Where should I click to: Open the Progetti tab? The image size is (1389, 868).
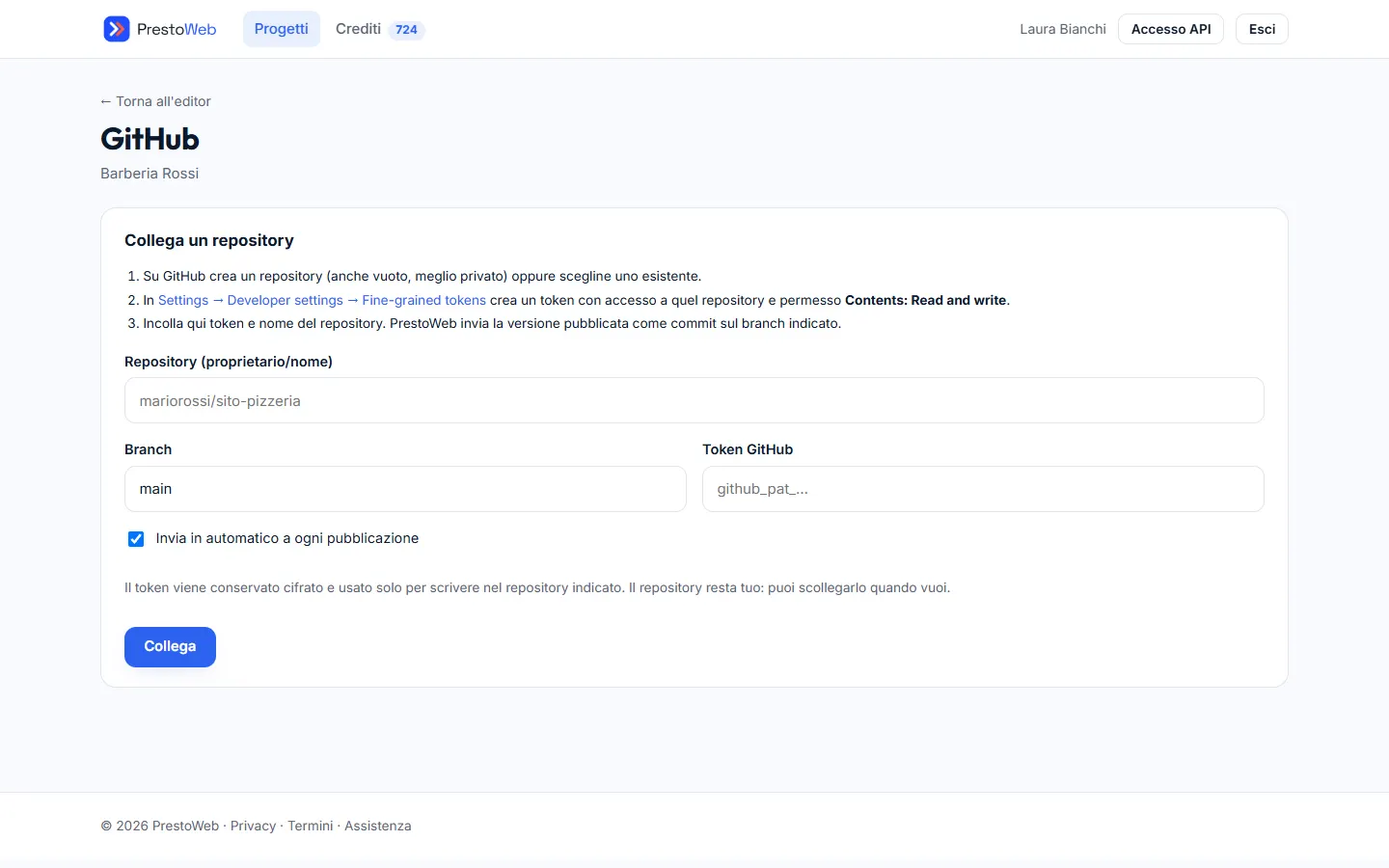pyautogui.click(x=281, y=29)
